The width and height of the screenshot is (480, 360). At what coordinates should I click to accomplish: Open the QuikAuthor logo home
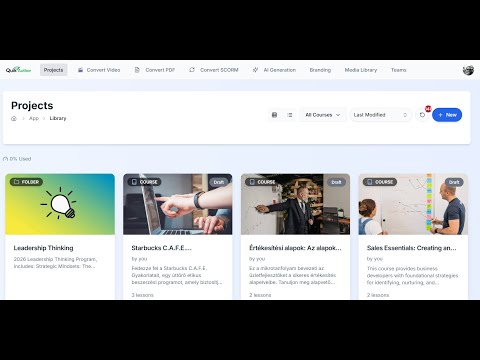(x=18, y=70)
